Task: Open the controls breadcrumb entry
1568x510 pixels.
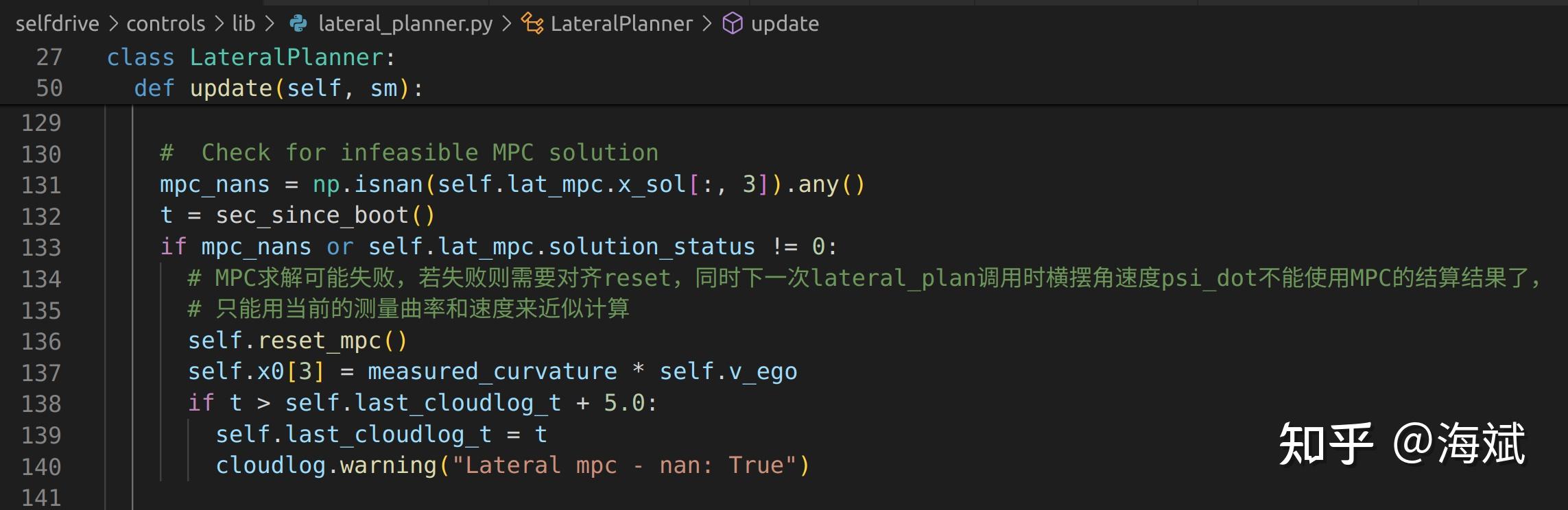Action: click(x=165, y=23)
